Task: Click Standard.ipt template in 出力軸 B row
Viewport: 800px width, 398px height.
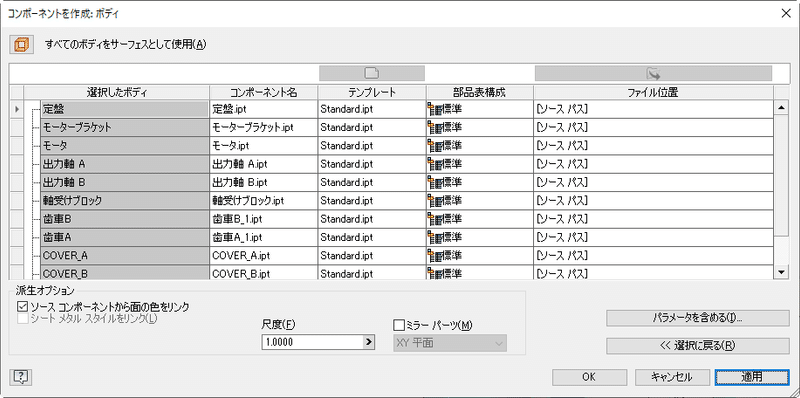Action: pyautogui.click(x=372, y=183)
